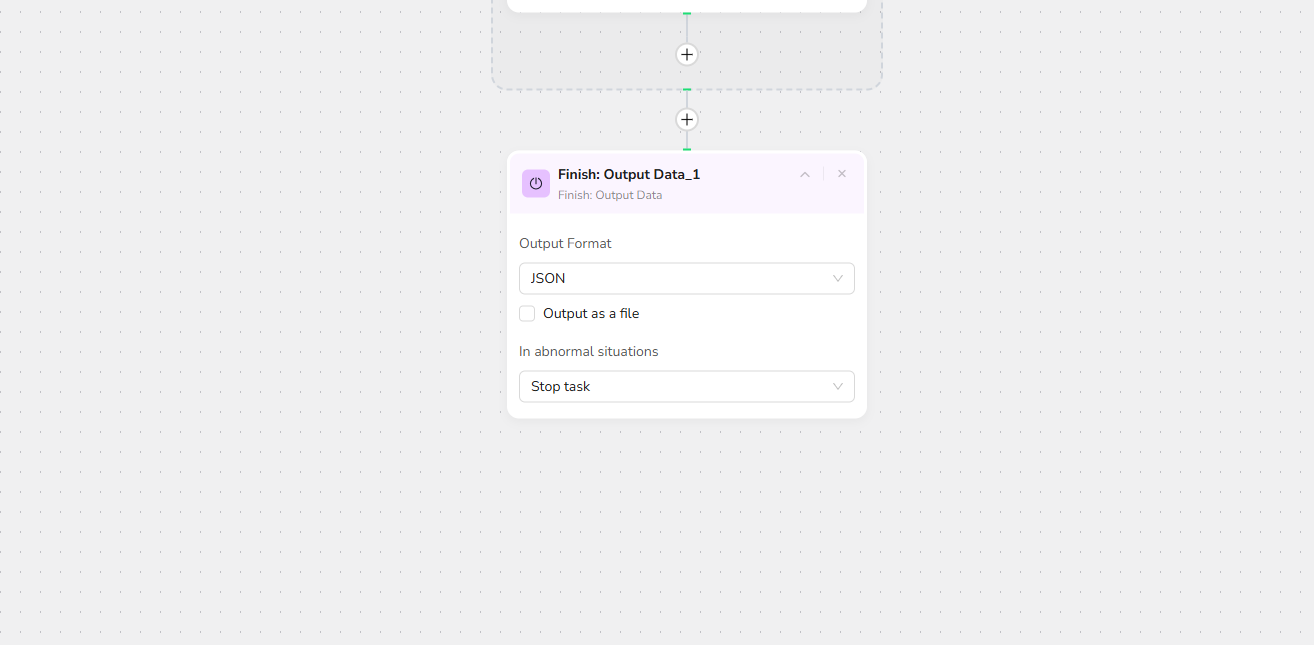
Task: Click empty dotted canvas left of Finish node
Action: pyautogui.click(x=250, y=300)
